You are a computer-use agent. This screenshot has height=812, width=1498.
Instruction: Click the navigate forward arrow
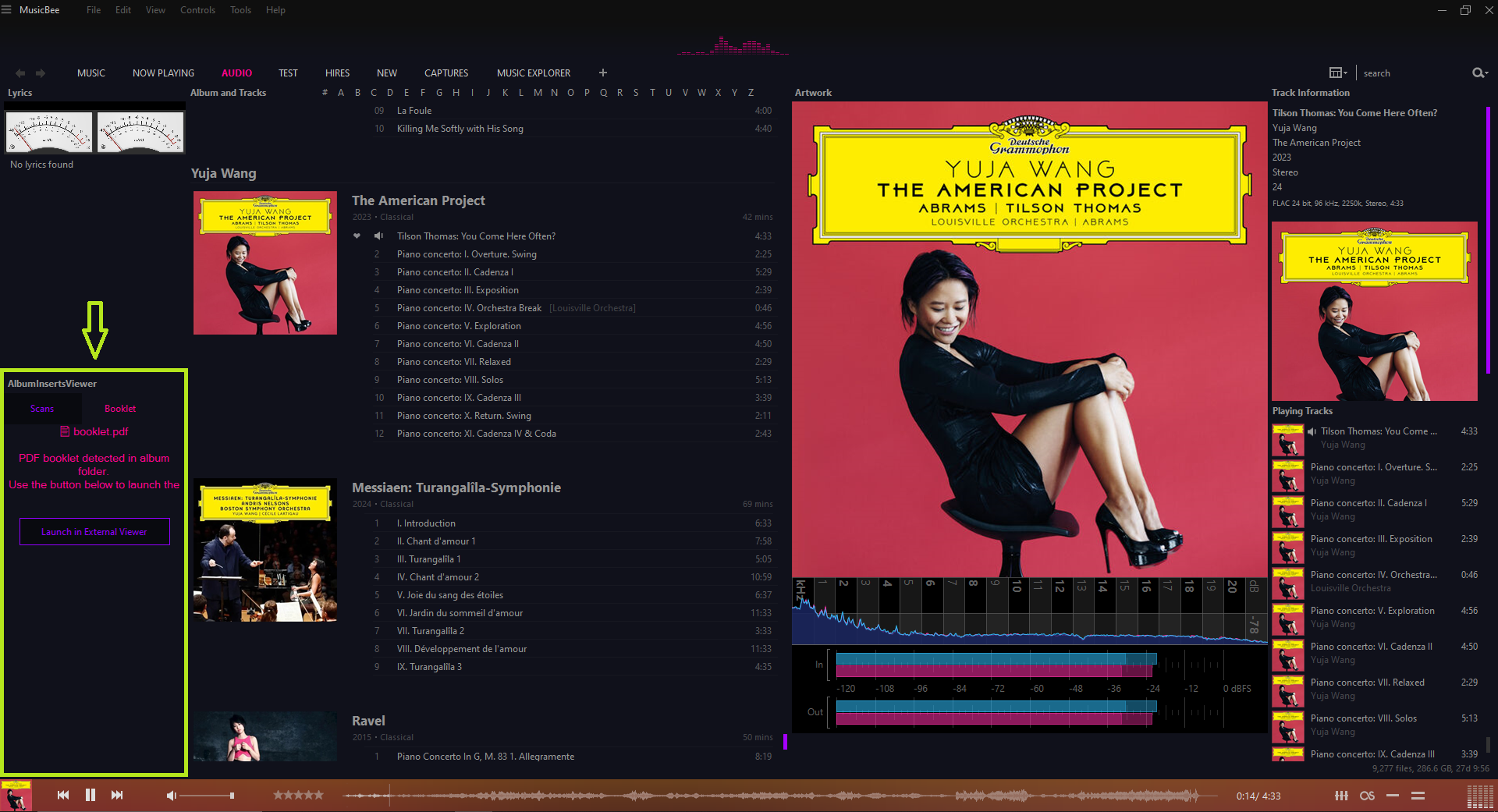click(41, 73)
